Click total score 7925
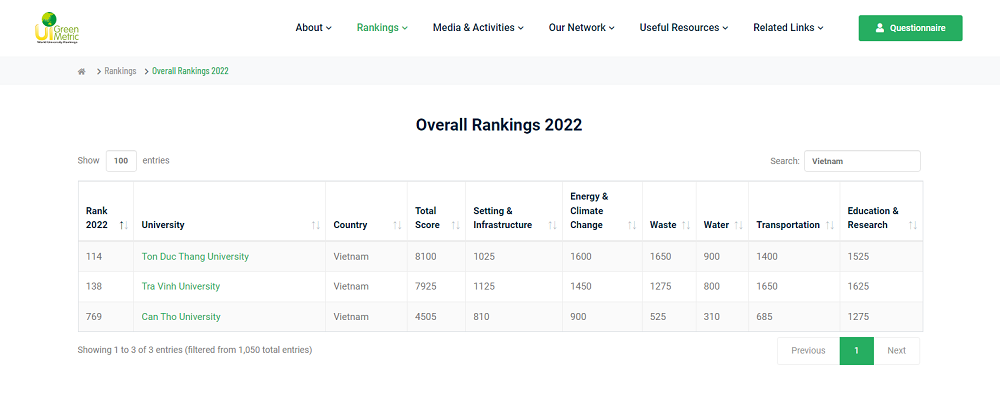1000x396 pixels. [x=425, y=286]
